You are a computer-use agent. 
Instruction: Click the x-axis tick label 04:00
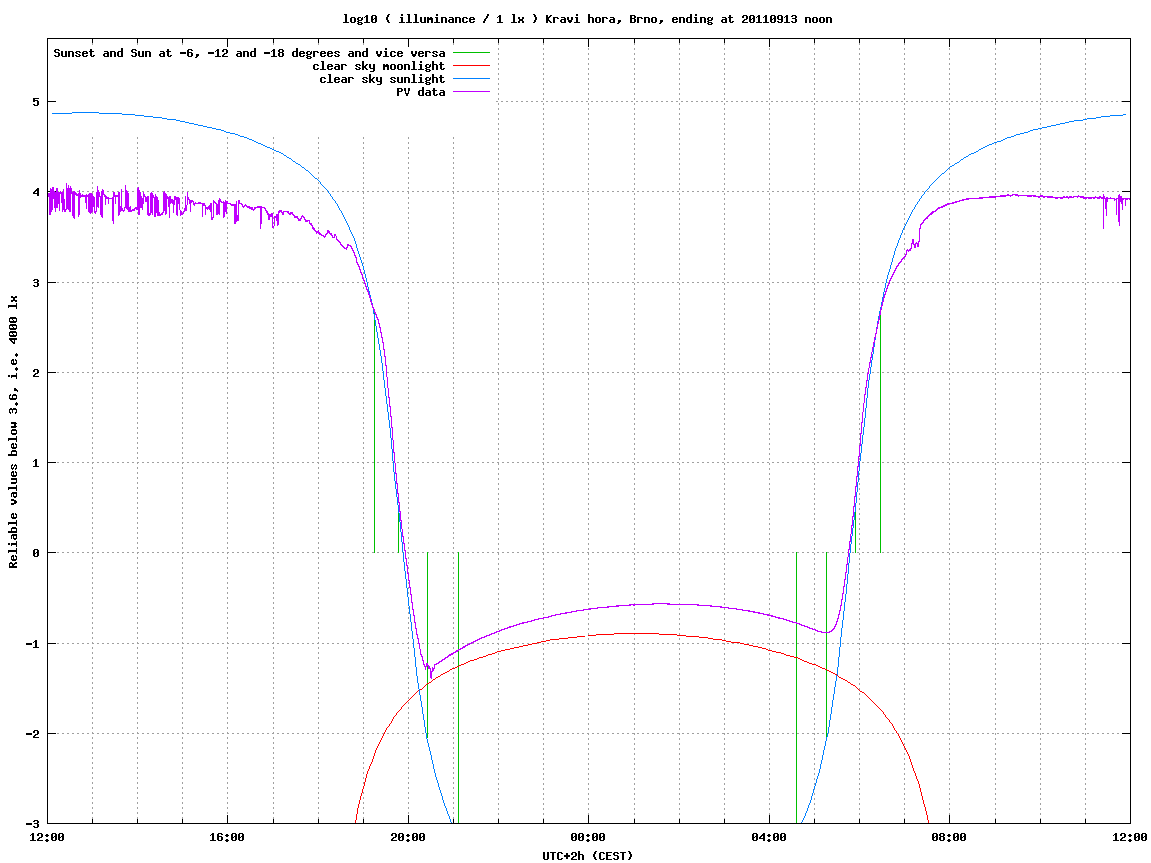tap(769, 837)
